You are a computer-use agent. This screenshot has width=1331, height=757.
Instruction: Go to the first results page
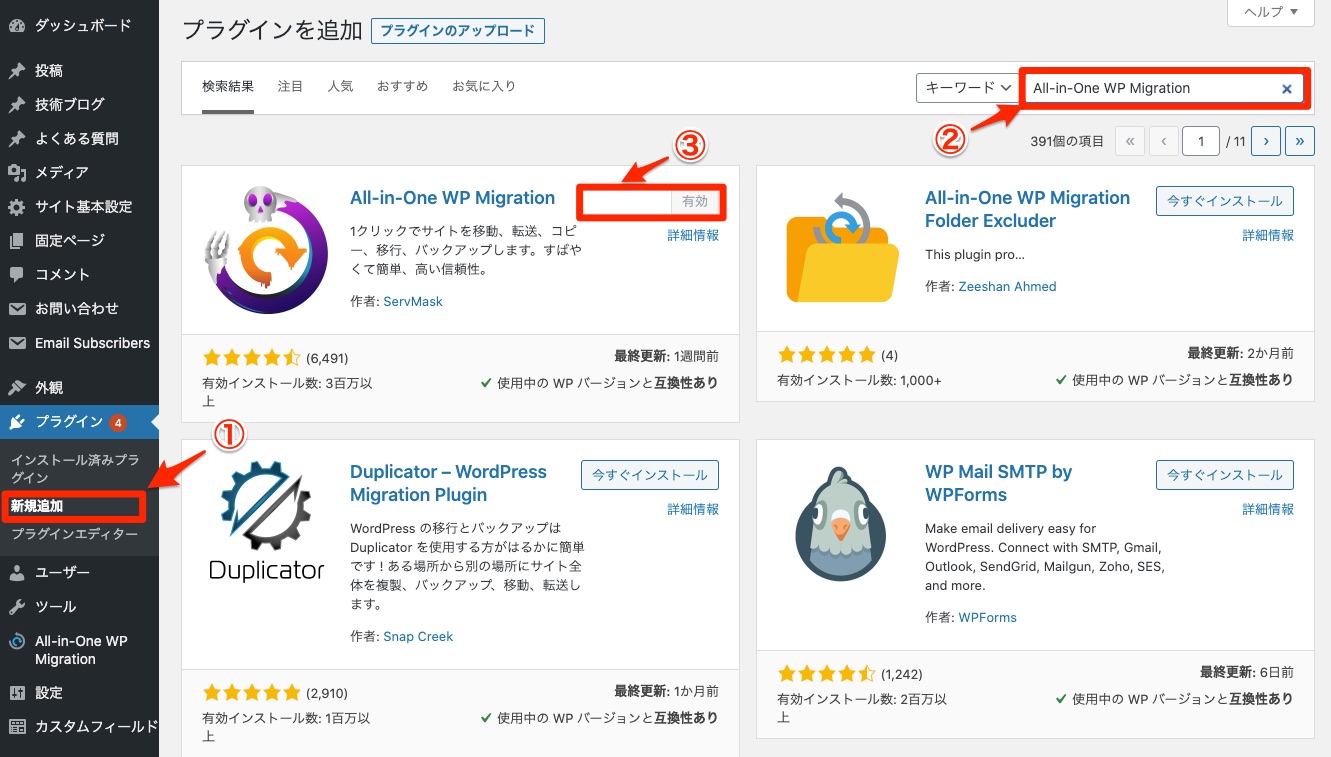point(1129,142)
